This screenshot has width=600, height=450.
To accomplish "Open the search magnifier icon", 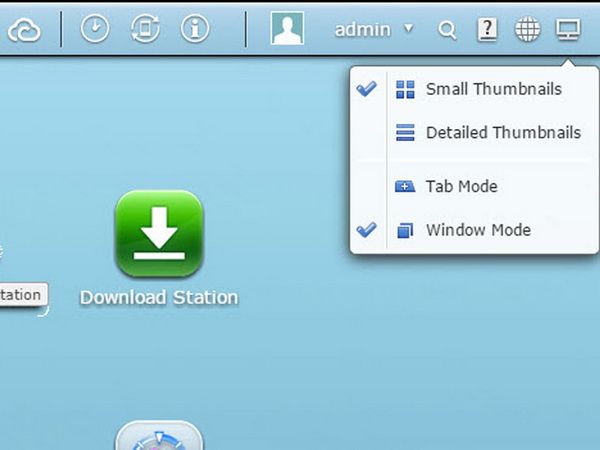I will click(x=447, y=30).
